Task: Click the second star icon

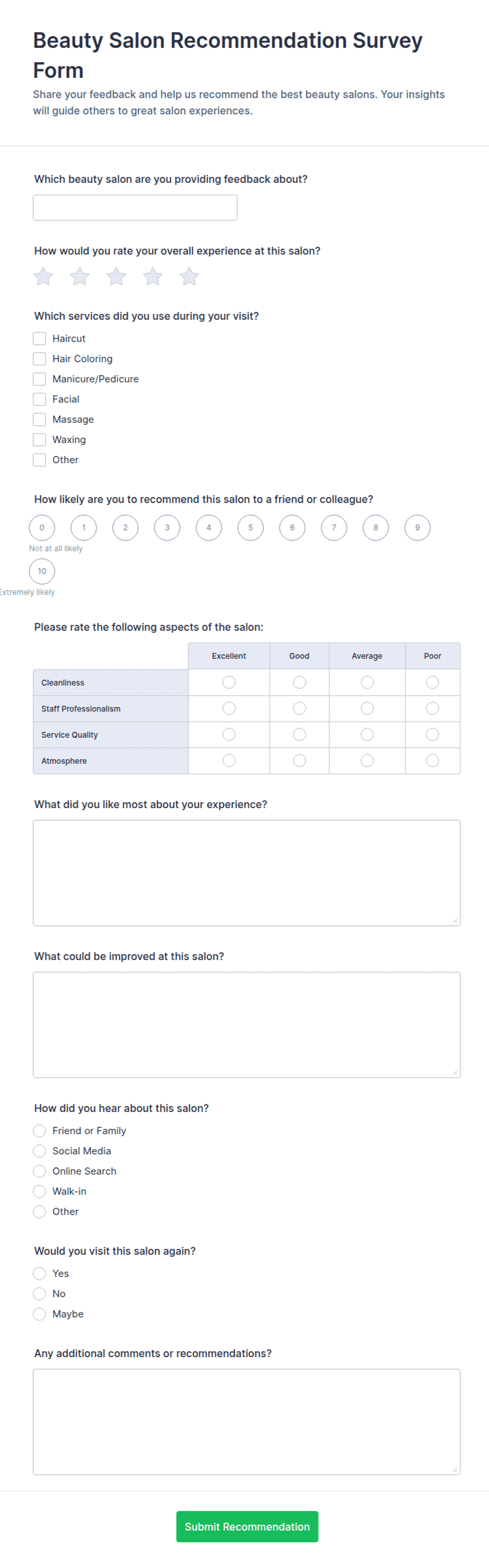Action: [80, 277]
